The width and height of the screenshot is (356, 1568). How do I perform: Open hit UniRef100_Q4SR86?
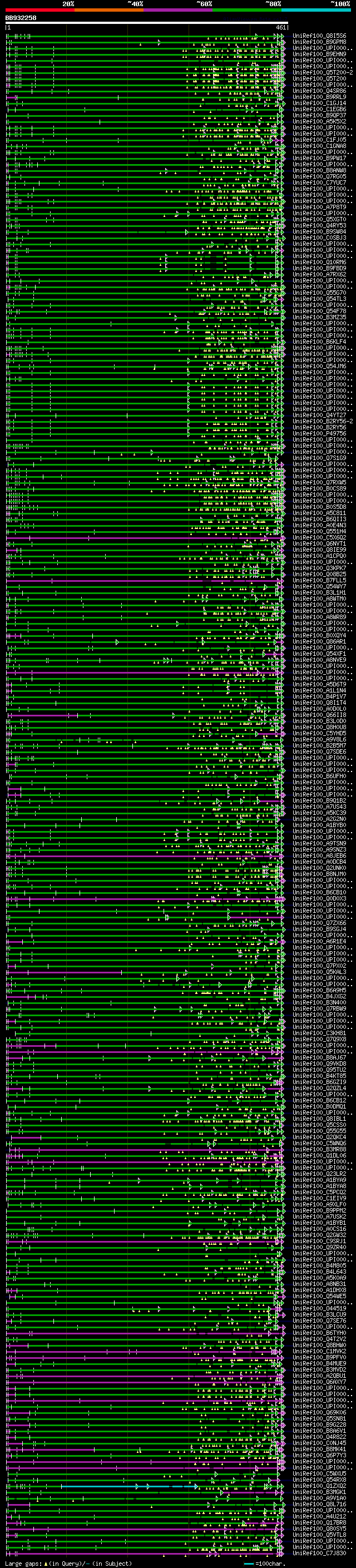pos(319,91)
